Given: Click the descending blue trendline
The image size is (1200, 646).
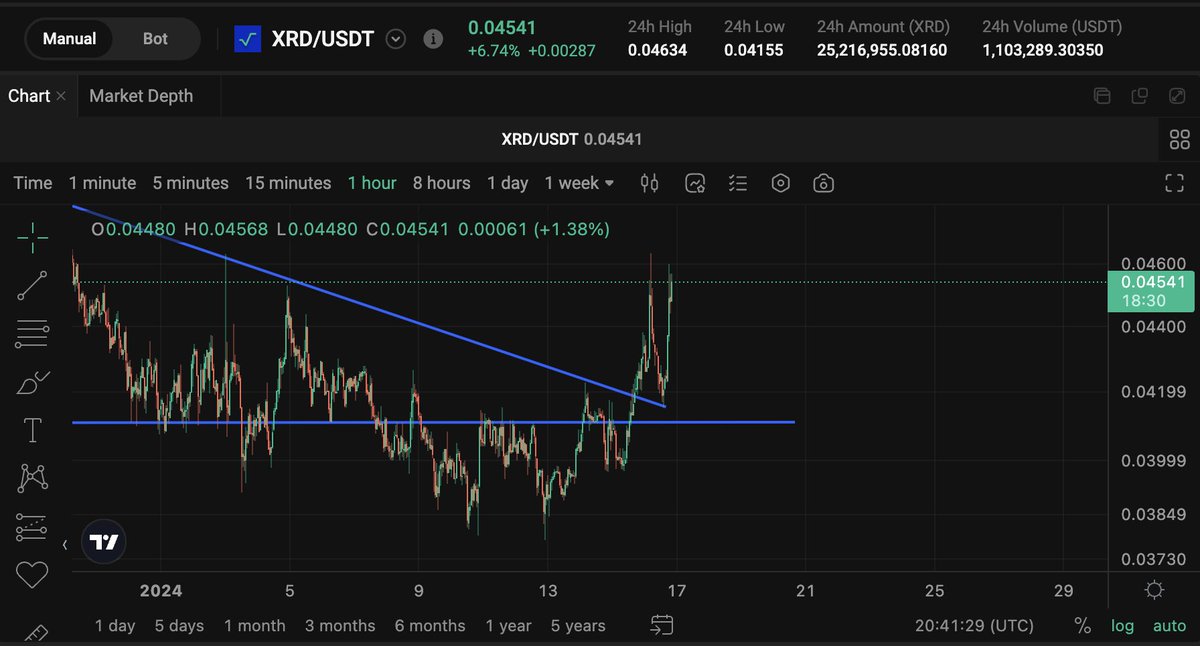Looking at the screenshot, I should [x=370, y=306].
